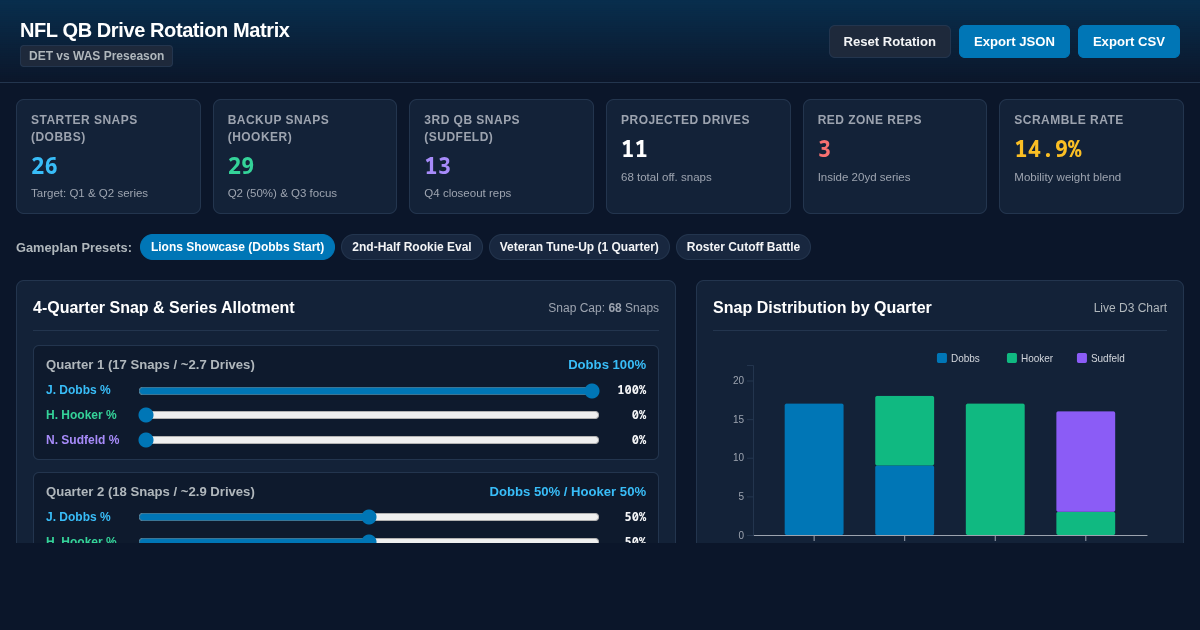Image resolution: width=1200 pixels, height=630 pixels.
Task: Choose the 2nd-Half Rookie Eval preset
Action: 412,247
